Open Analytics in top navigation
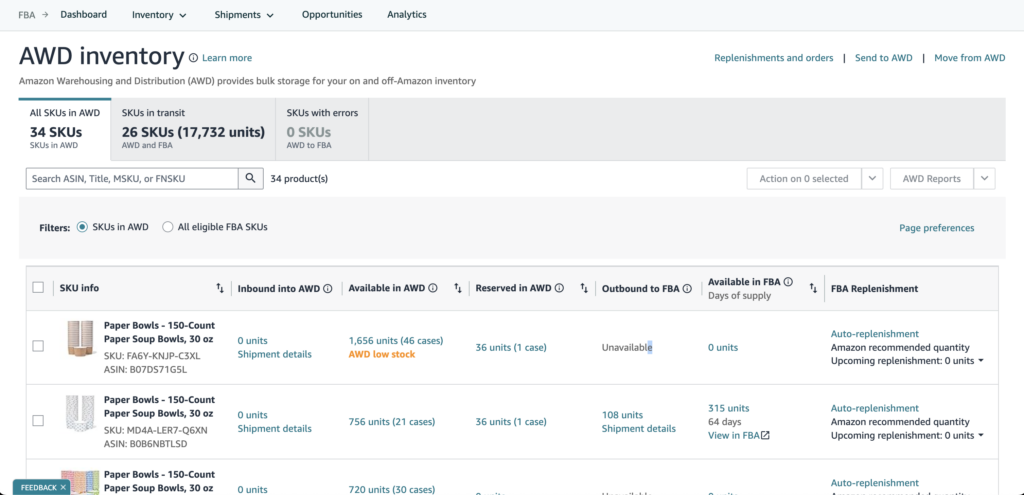1024x495 pixels. click(407, 14)
